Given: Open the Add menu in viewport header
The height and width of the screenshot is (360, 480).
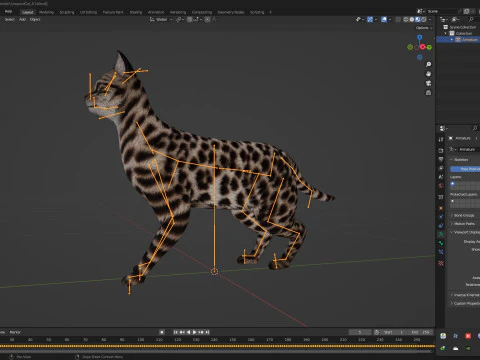Looking at the screenshot, I should [22, 20].
